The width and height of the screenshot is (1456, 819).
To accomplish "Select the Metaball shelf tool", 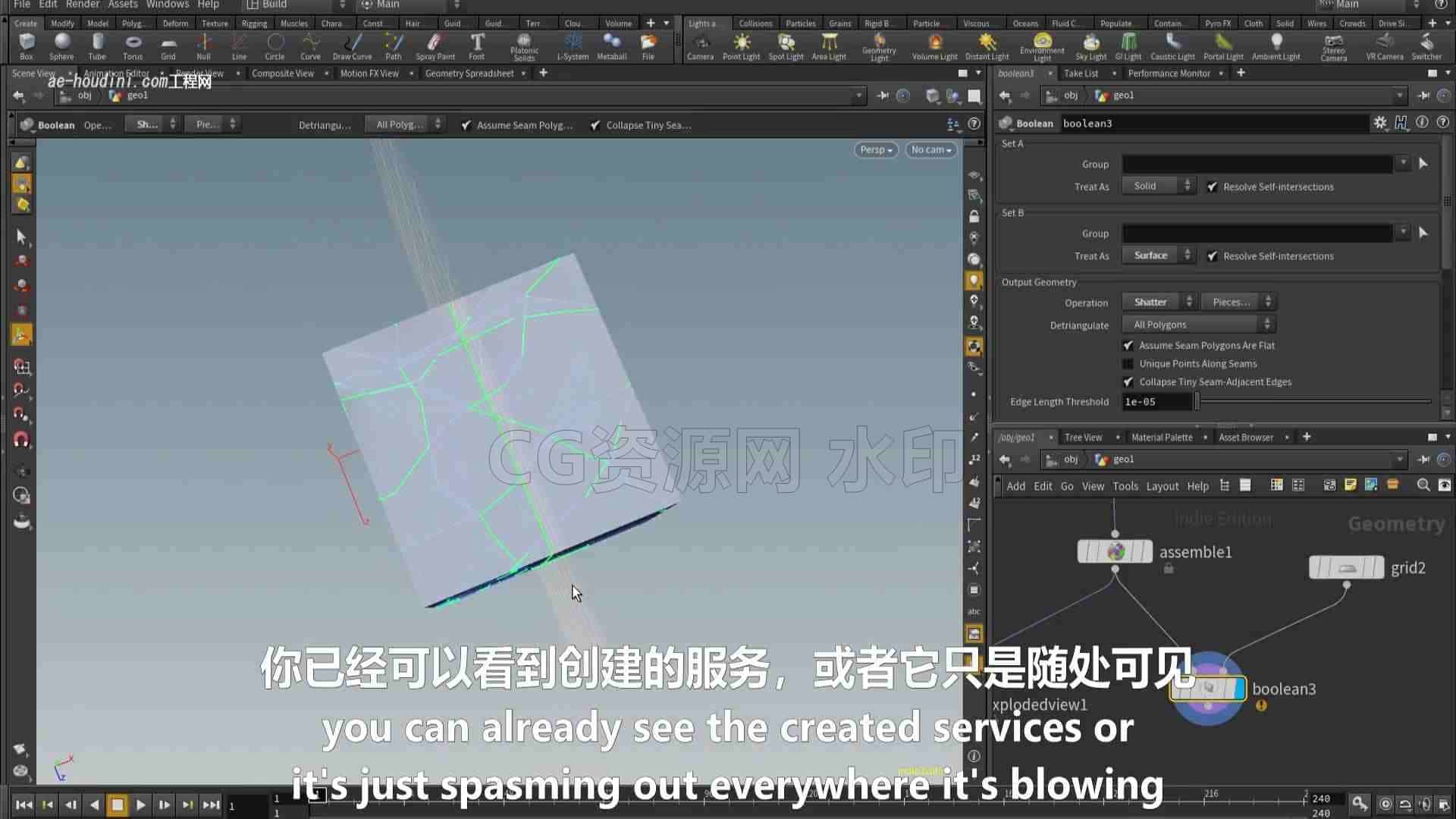I will click(x=611, y=46).
